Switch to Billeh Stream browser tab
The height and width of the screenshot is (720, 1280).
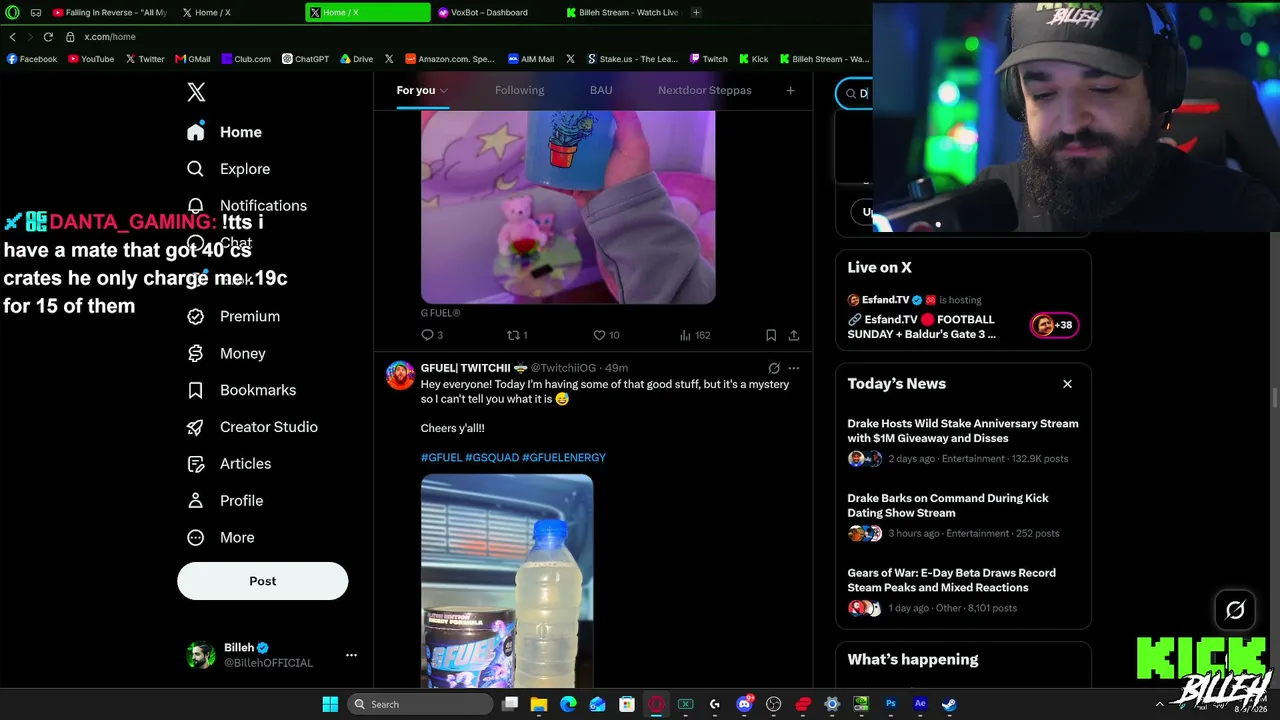pyautogui.click(x=623, y=13)
